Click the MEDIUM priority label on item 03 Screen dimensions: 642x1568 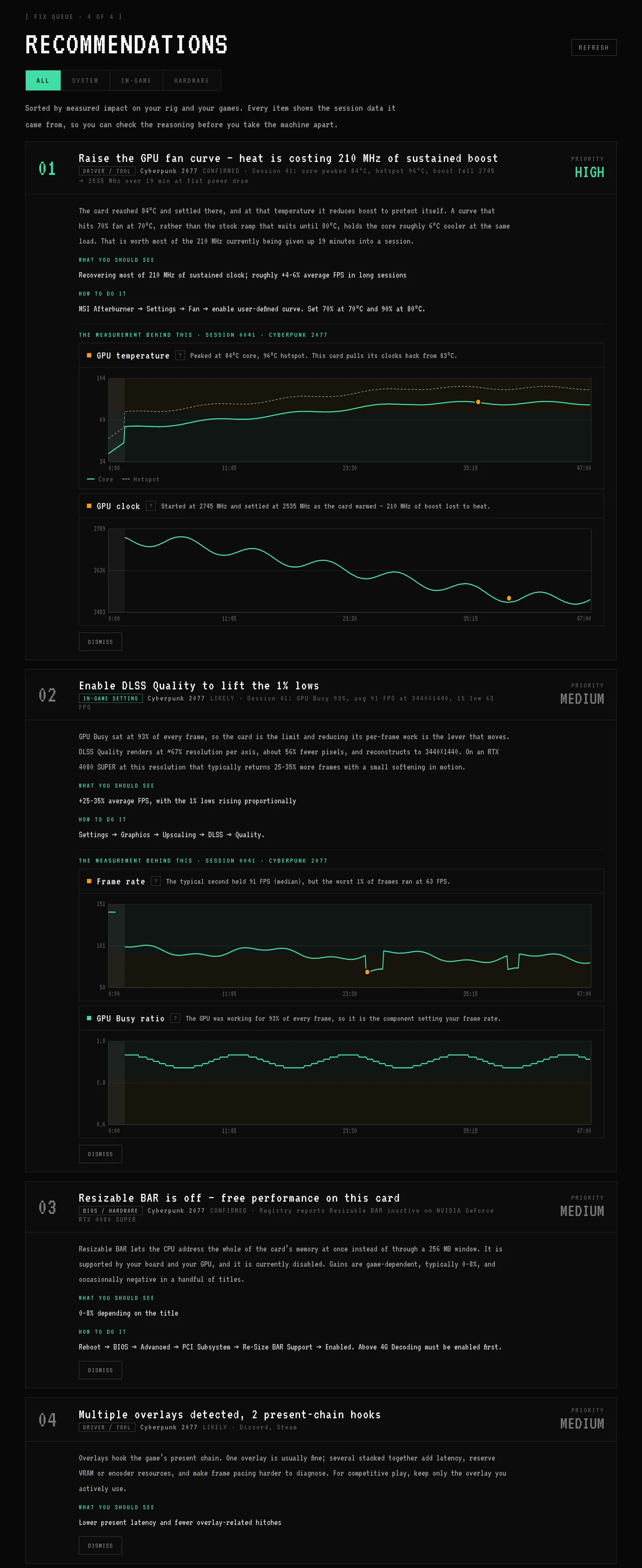click(x=582, y=1211)
